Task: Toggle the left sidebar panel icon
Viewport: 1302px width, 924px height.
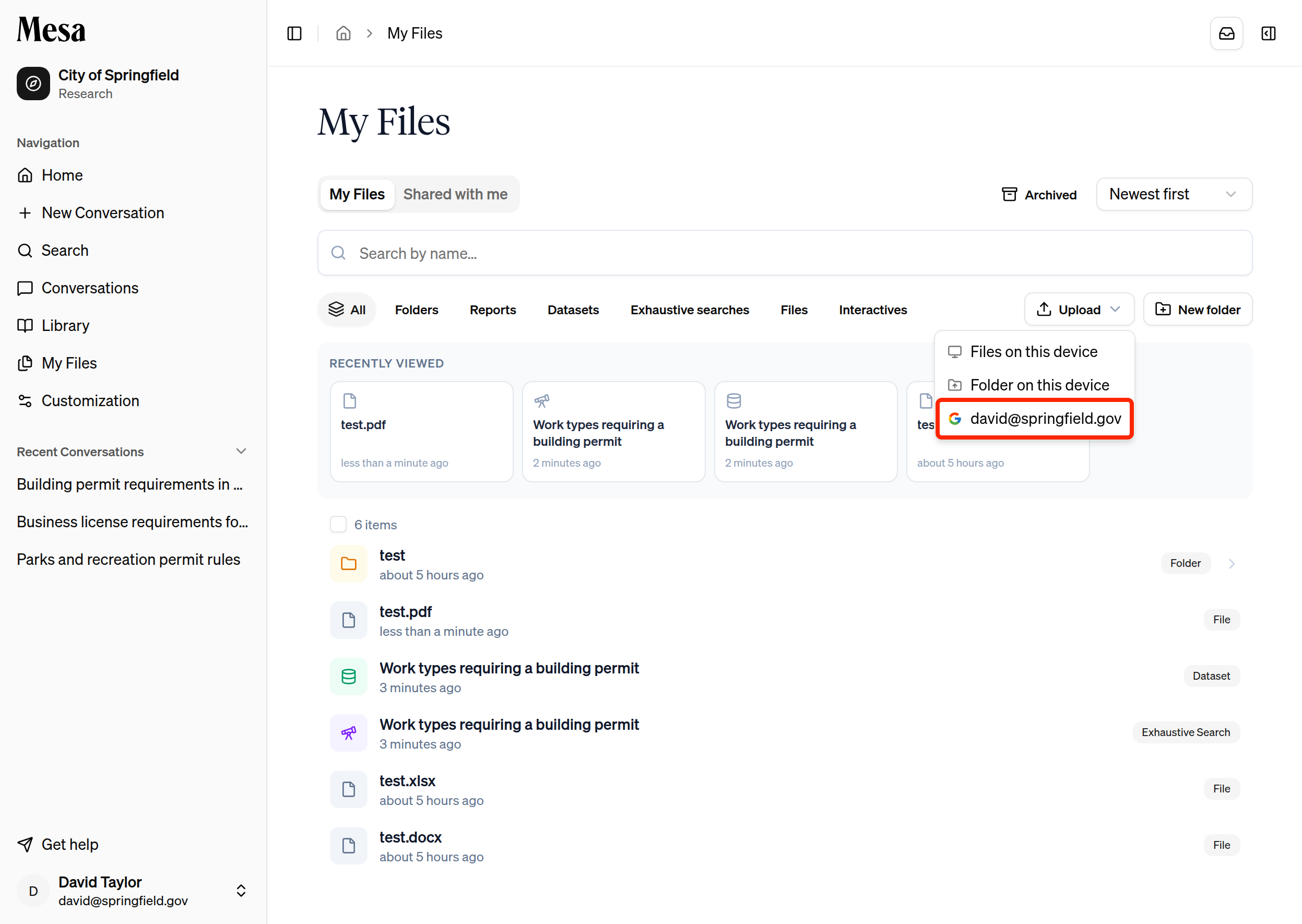Action: [294, 33]
